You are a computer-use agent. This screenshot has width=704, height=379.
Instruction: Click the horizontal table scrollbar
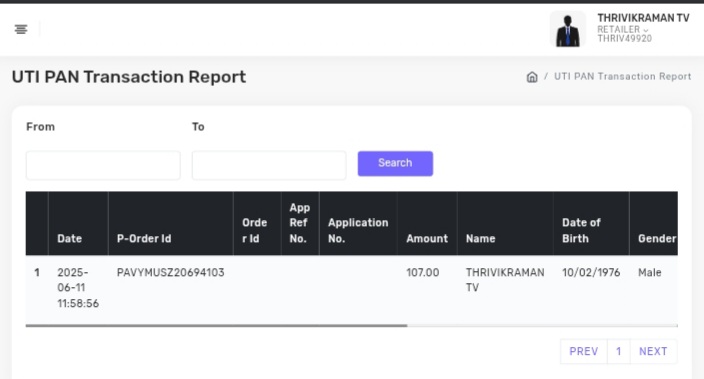click(x=216, y=326)
